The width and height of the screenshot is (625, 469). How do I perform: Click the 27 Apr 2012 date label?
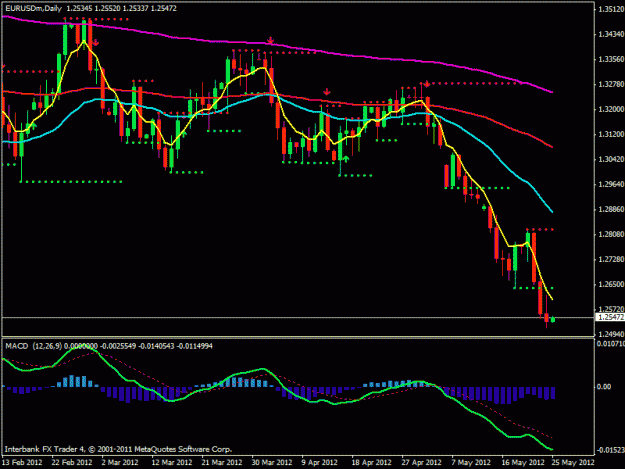point(421,462)
